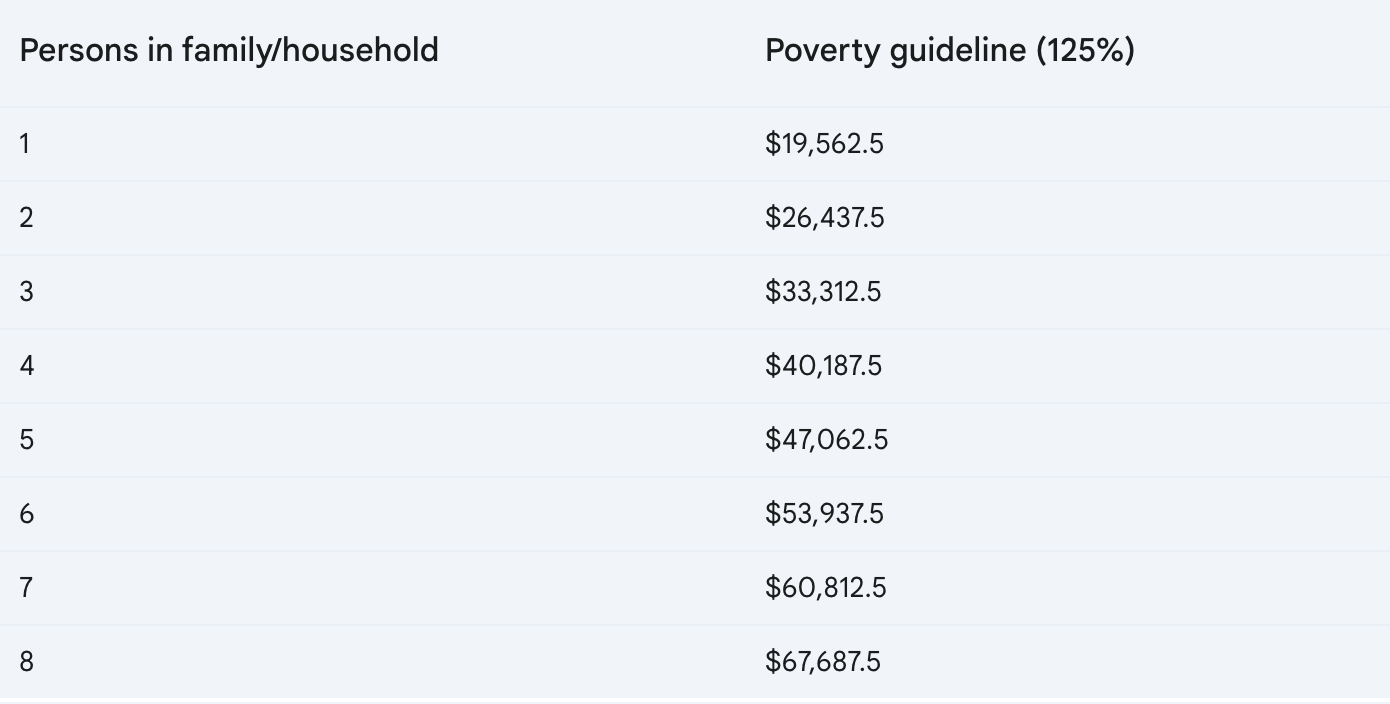
Task: Click the $33,312.5 guideline amount
Action: (823, 292)
